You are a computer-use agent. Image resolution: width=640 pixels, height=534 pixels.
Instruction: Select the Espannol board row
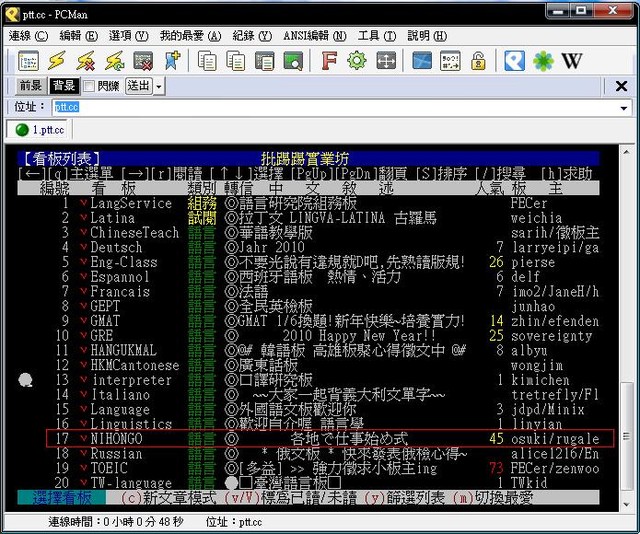(x=308, y=277)
